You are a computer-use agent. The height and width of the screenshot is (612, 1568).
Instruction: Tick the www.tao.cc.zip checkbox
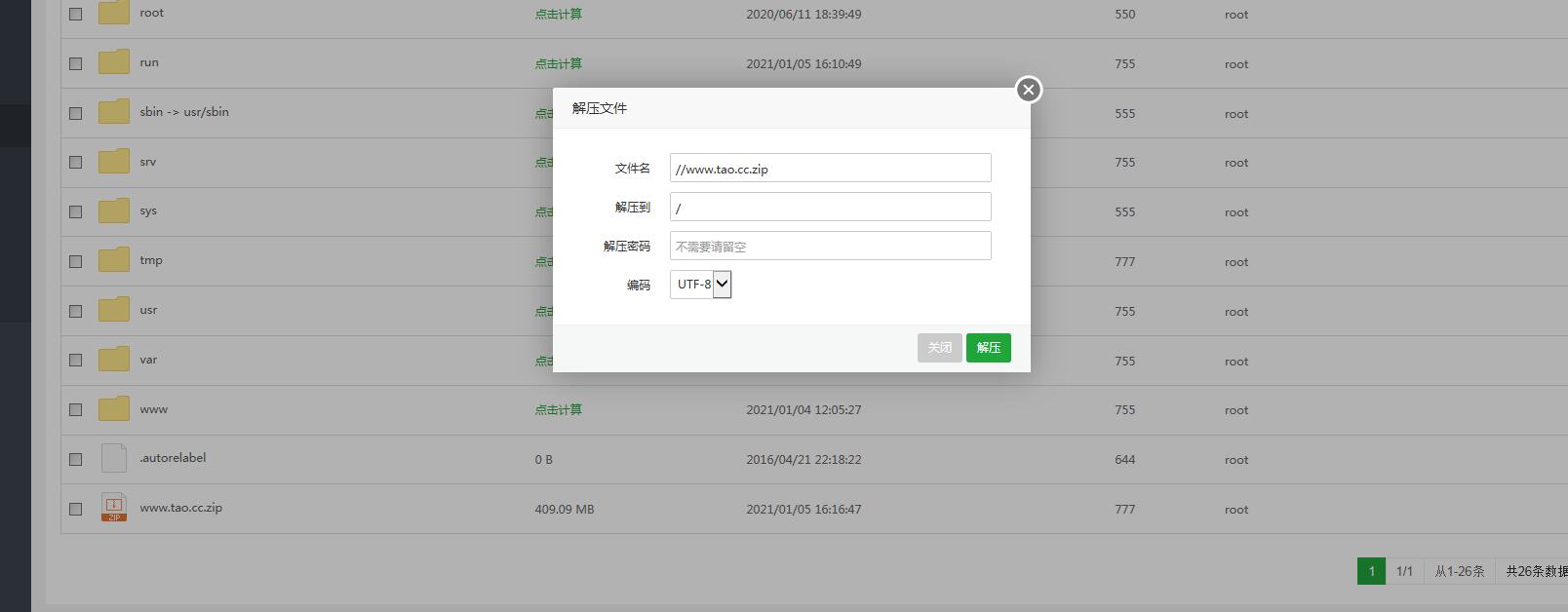(76, 509)
